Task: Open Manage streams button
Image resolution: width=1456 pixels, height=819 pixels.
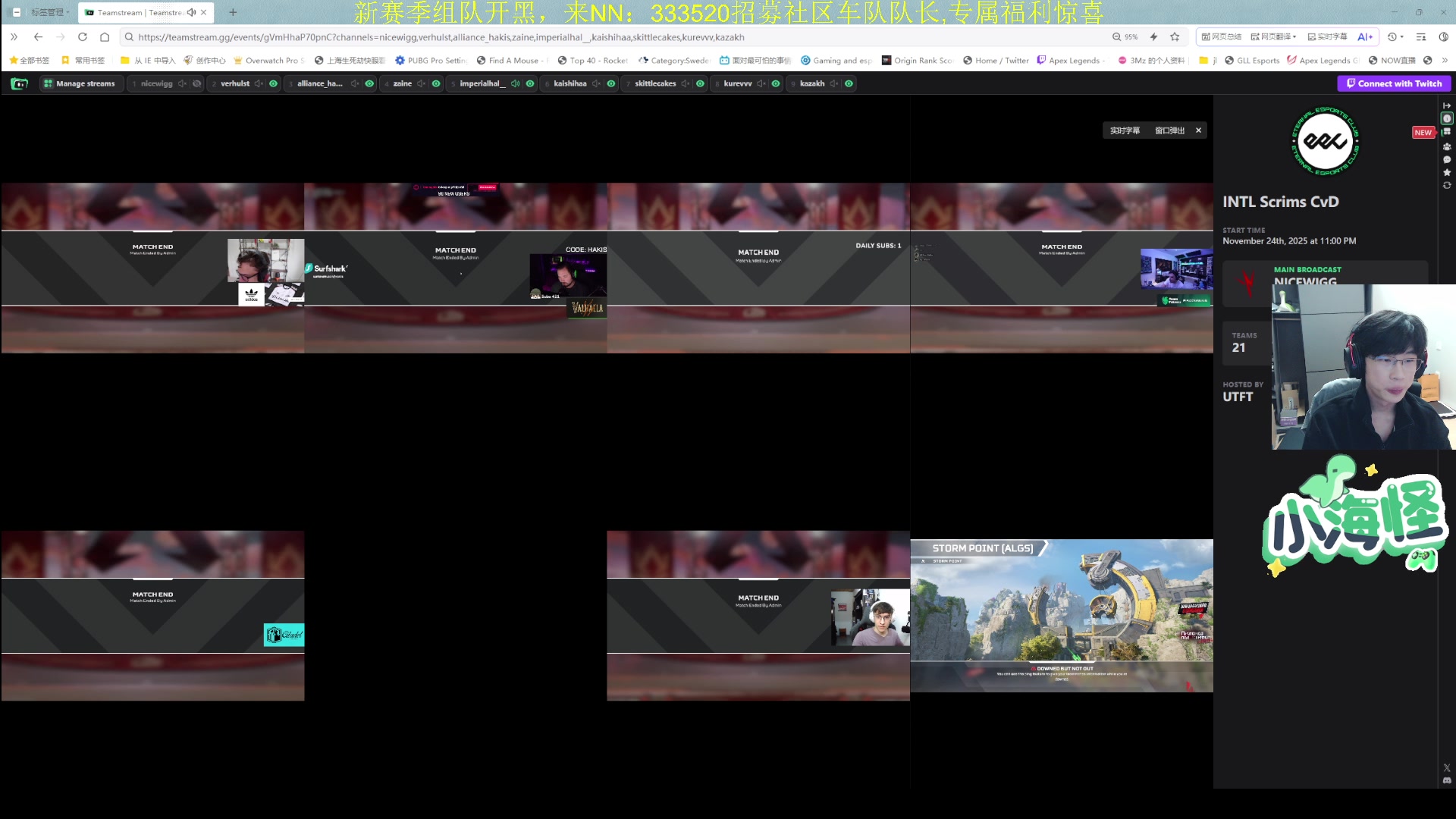Action: (x=80, y=83)
